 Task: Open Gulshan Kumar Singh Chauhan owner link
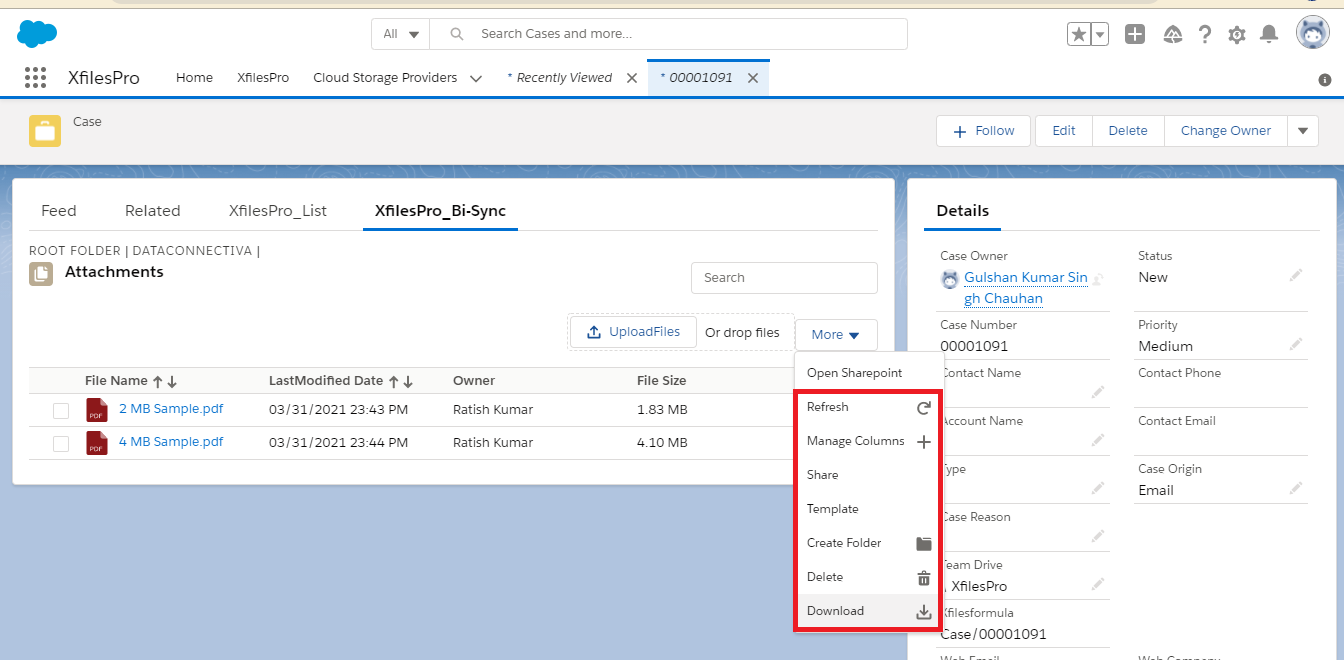pyautogui.click(x=1025, y=288)
